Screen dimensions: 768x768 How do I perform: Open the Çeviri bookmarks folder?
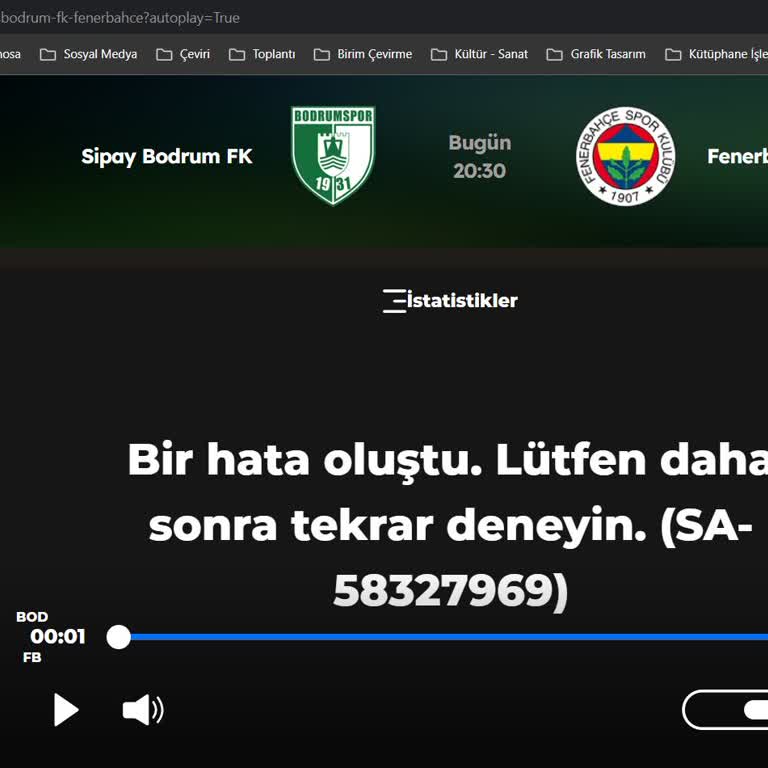click(x=183, y=54)
